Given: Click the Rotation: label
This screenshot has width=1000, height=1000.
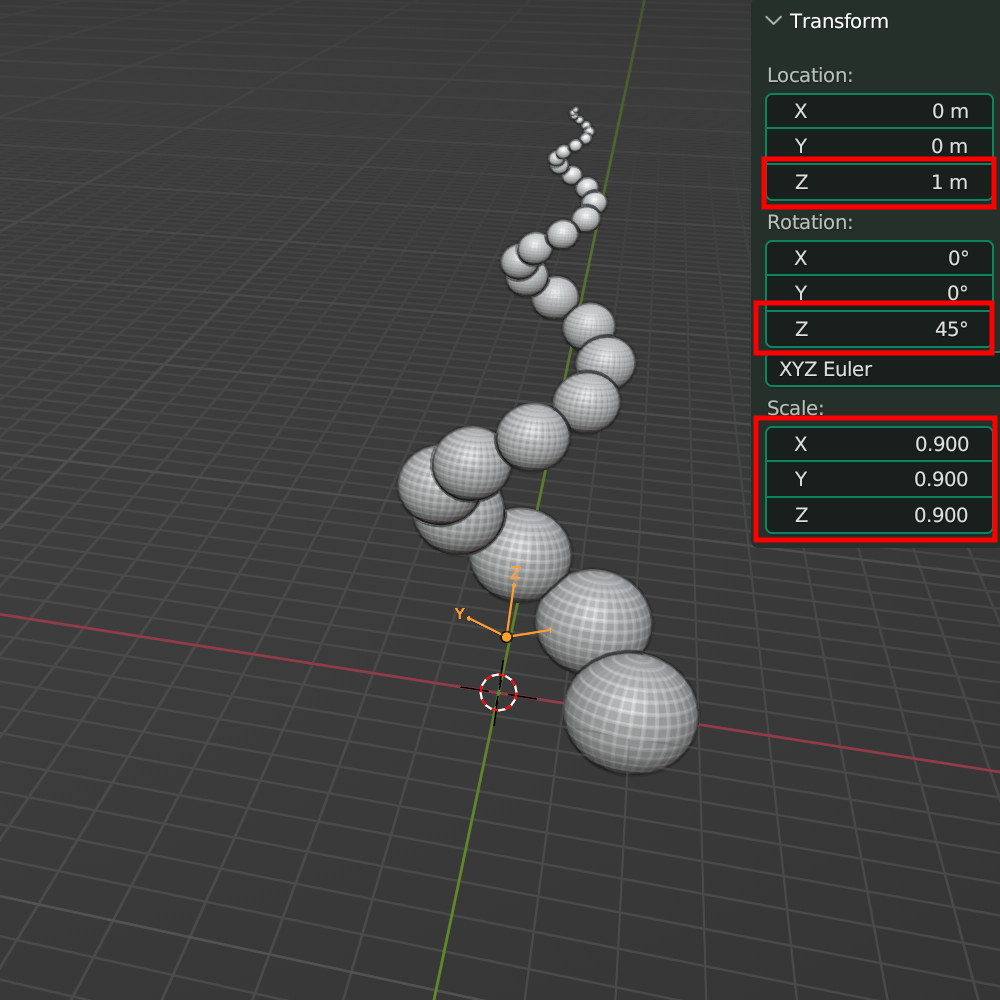Looking at the screenshot, I should (x=810, y=222).
